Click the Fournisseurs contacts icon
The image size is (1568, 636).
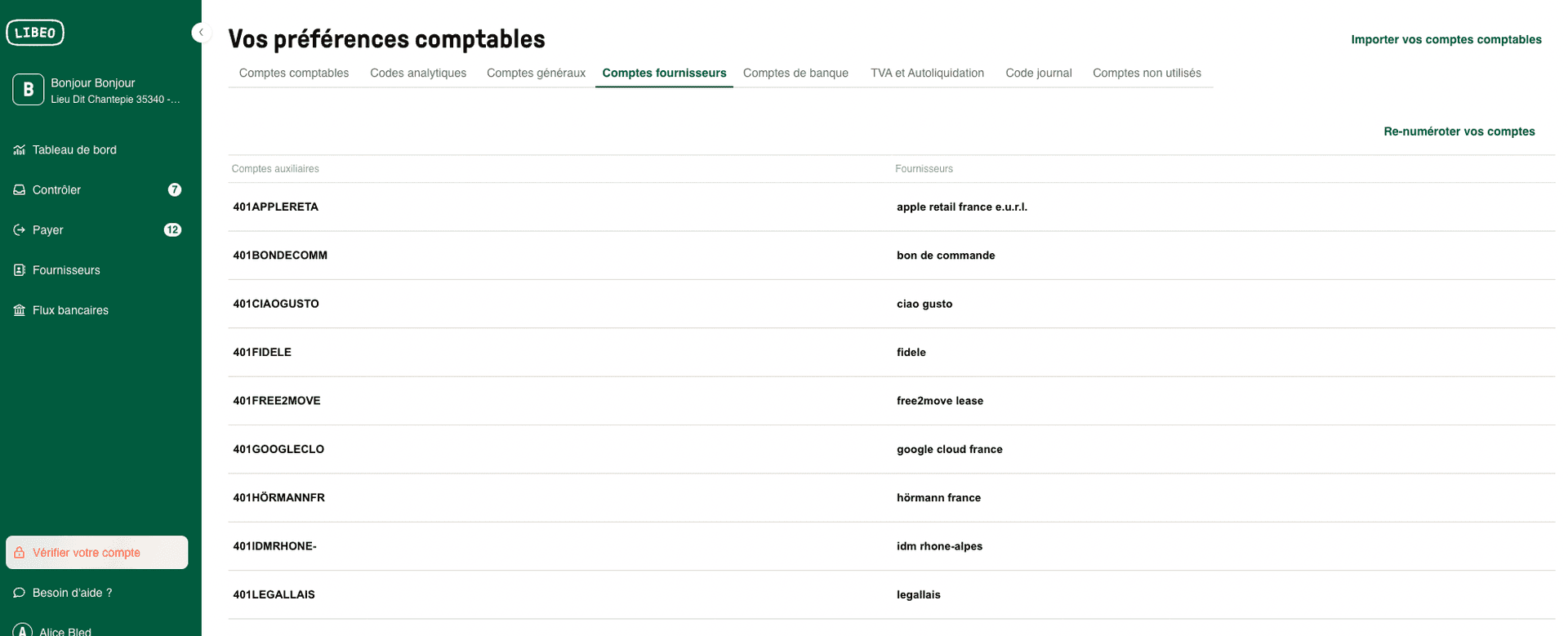(20, 270)
